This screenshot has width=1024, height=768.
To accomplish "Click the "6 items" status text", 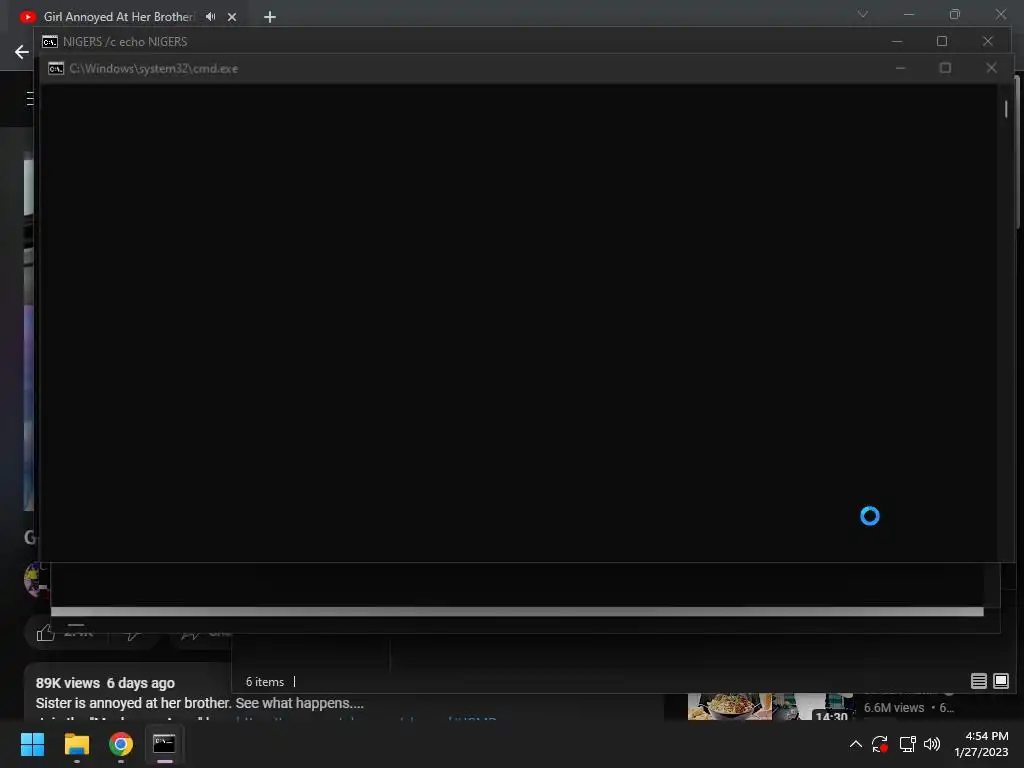I will pos(264,682).
